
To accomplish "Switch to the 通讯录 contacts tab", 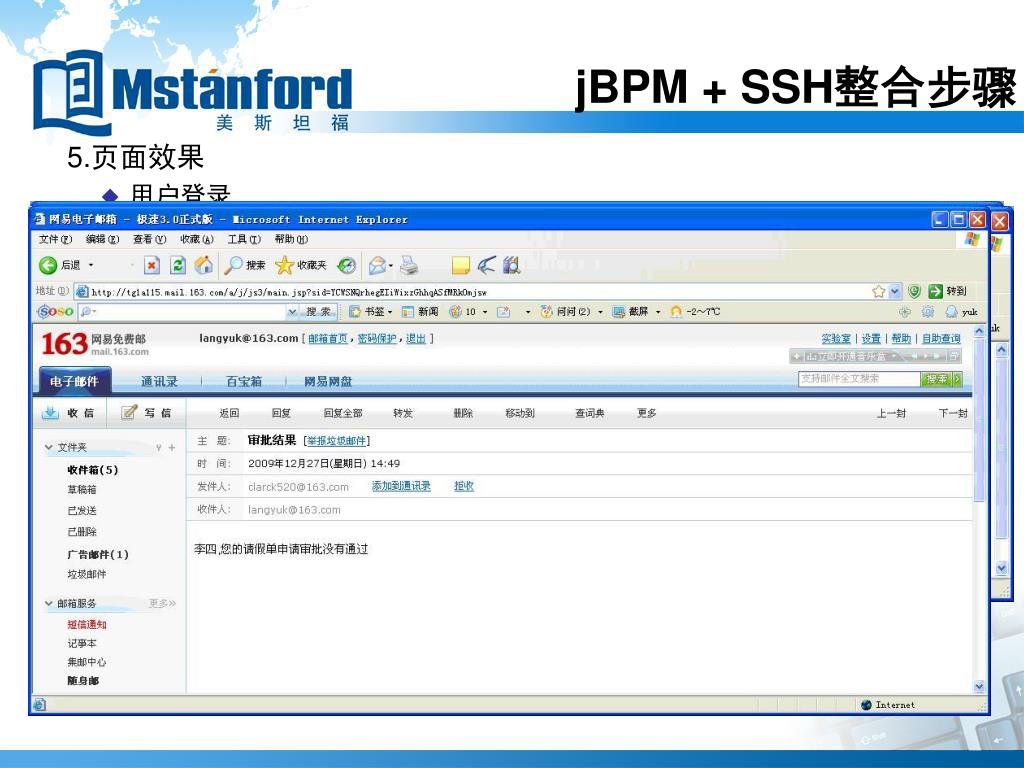I will coord(159,381).
